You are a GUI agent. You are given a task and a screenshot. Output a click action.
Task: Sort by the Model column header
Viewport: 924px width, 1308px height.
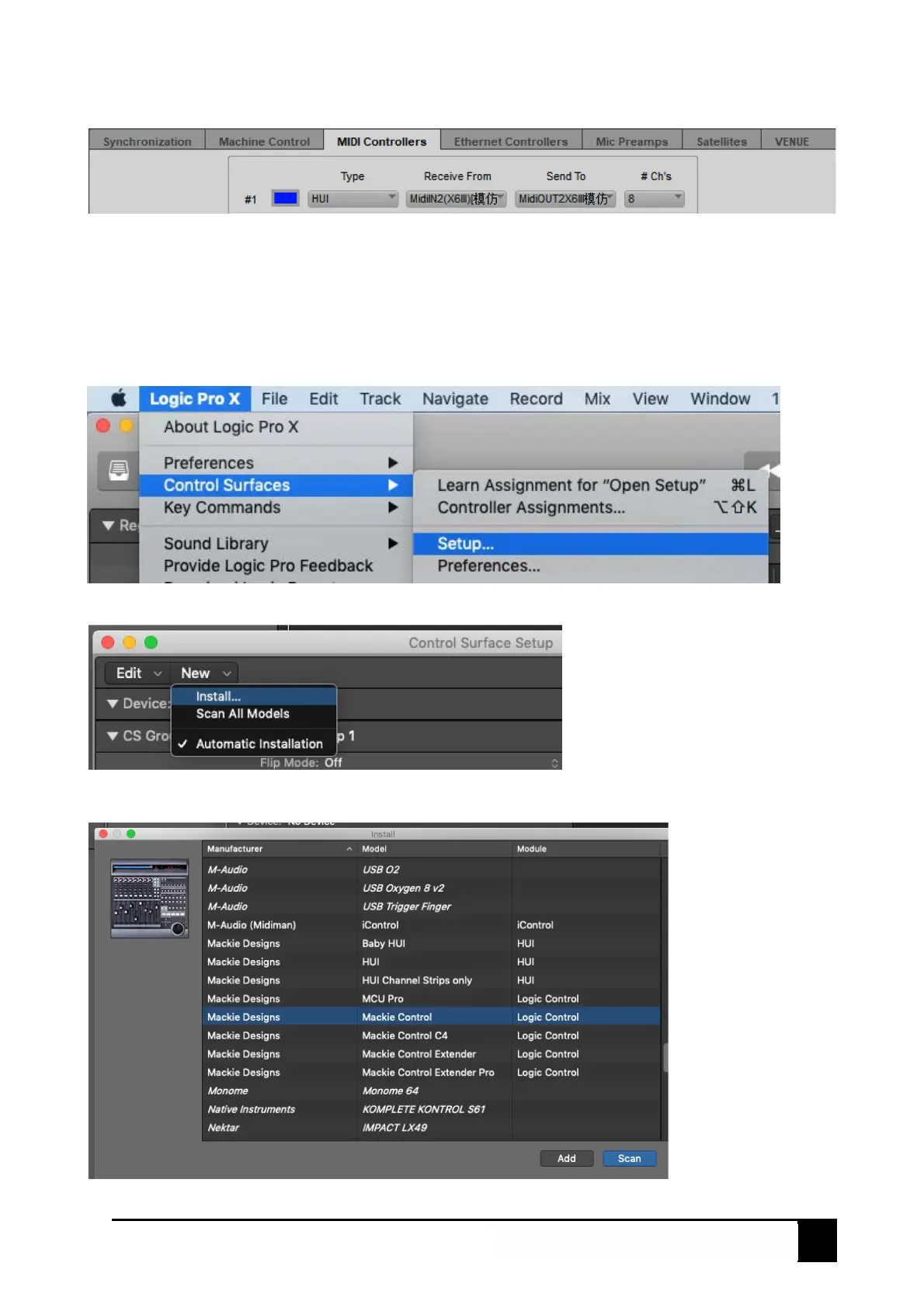[435, 849]
